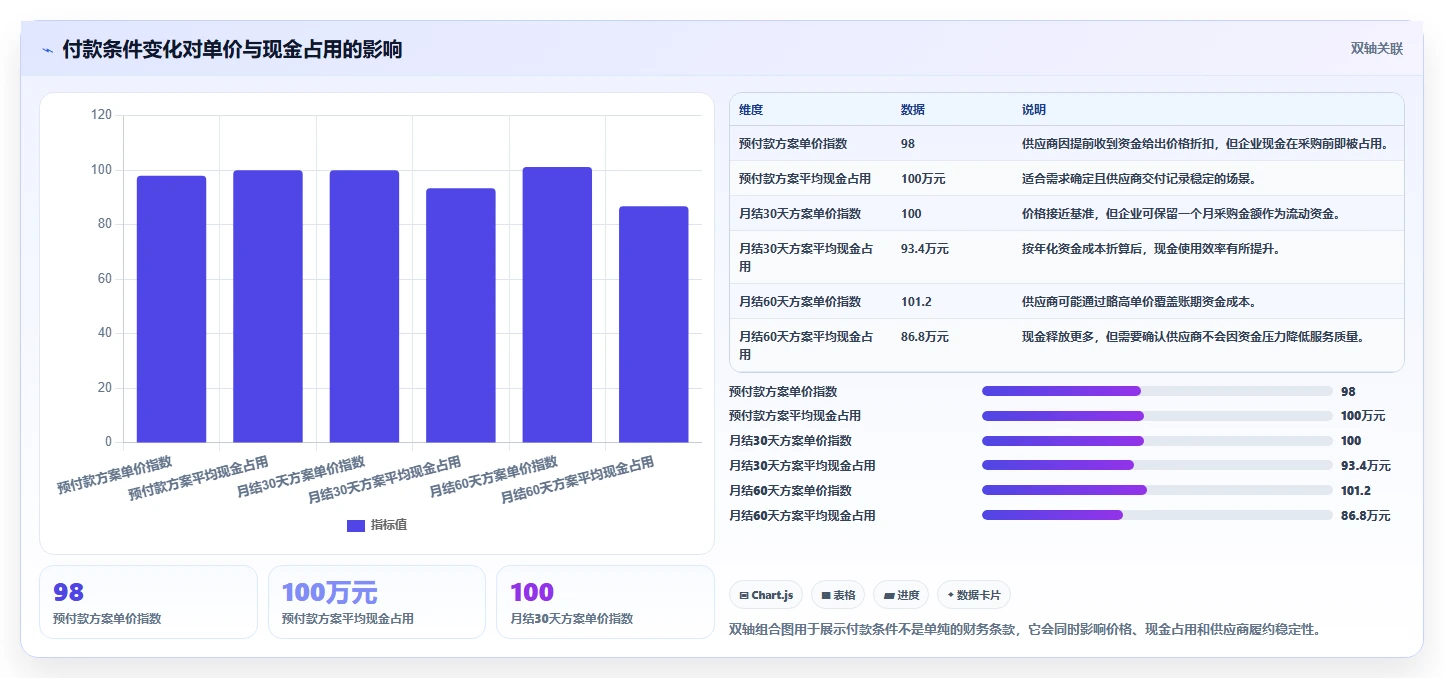The image size is (1444, 678).
Task: Click the chart bar for 月结60天方案单价指数
Action: point(557,304)
